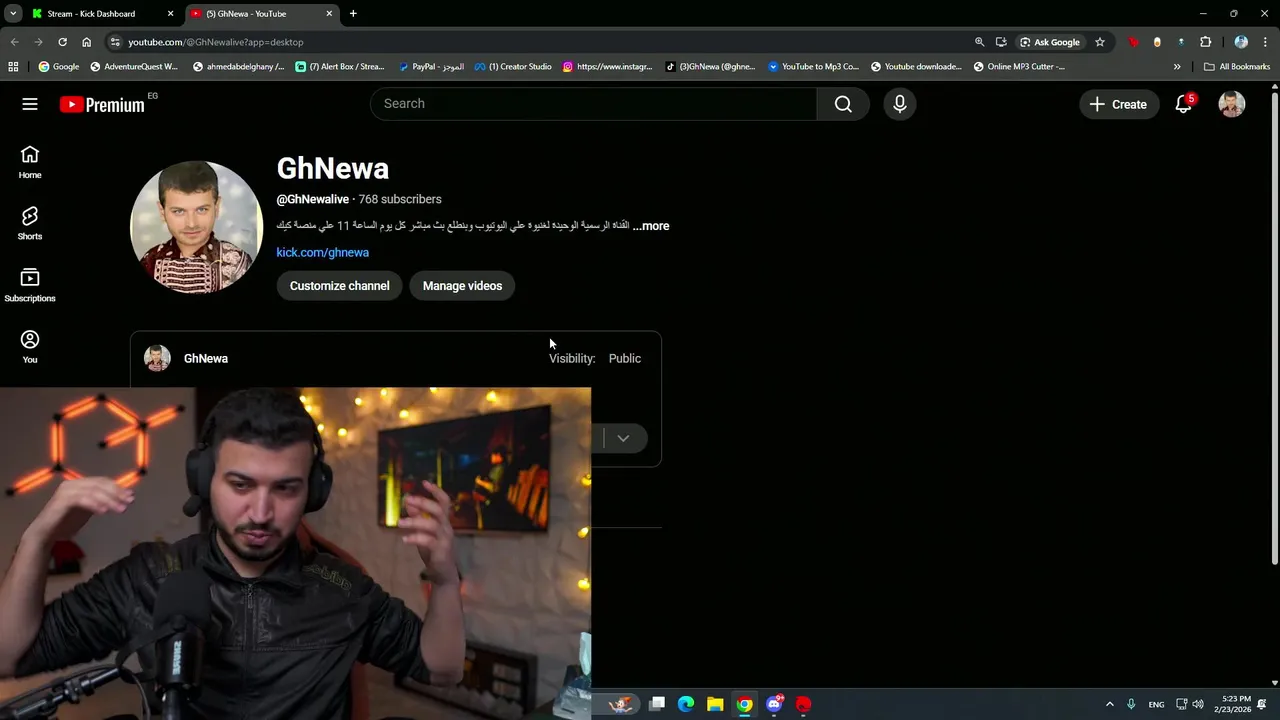Open the AdventureQuest W... bookmark
The width and height of the screenshot is (1280, 720).
(x=134, y=67)
